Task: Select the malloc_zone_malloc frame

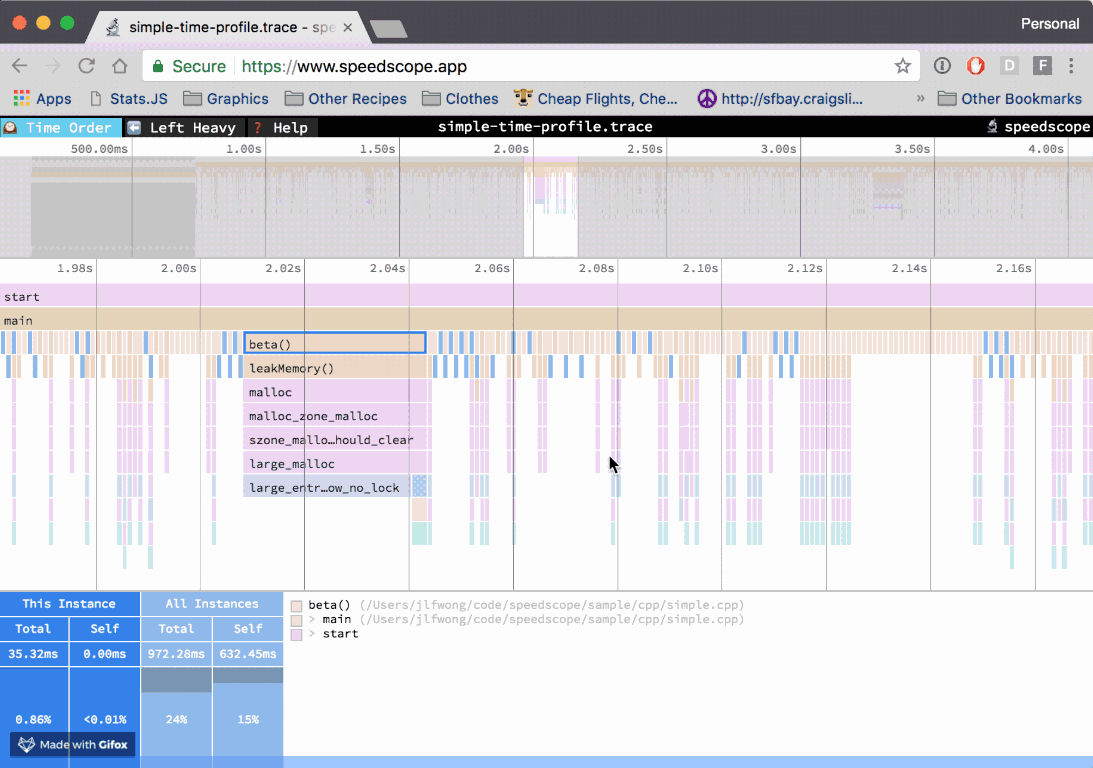Action: pos(336,415)
